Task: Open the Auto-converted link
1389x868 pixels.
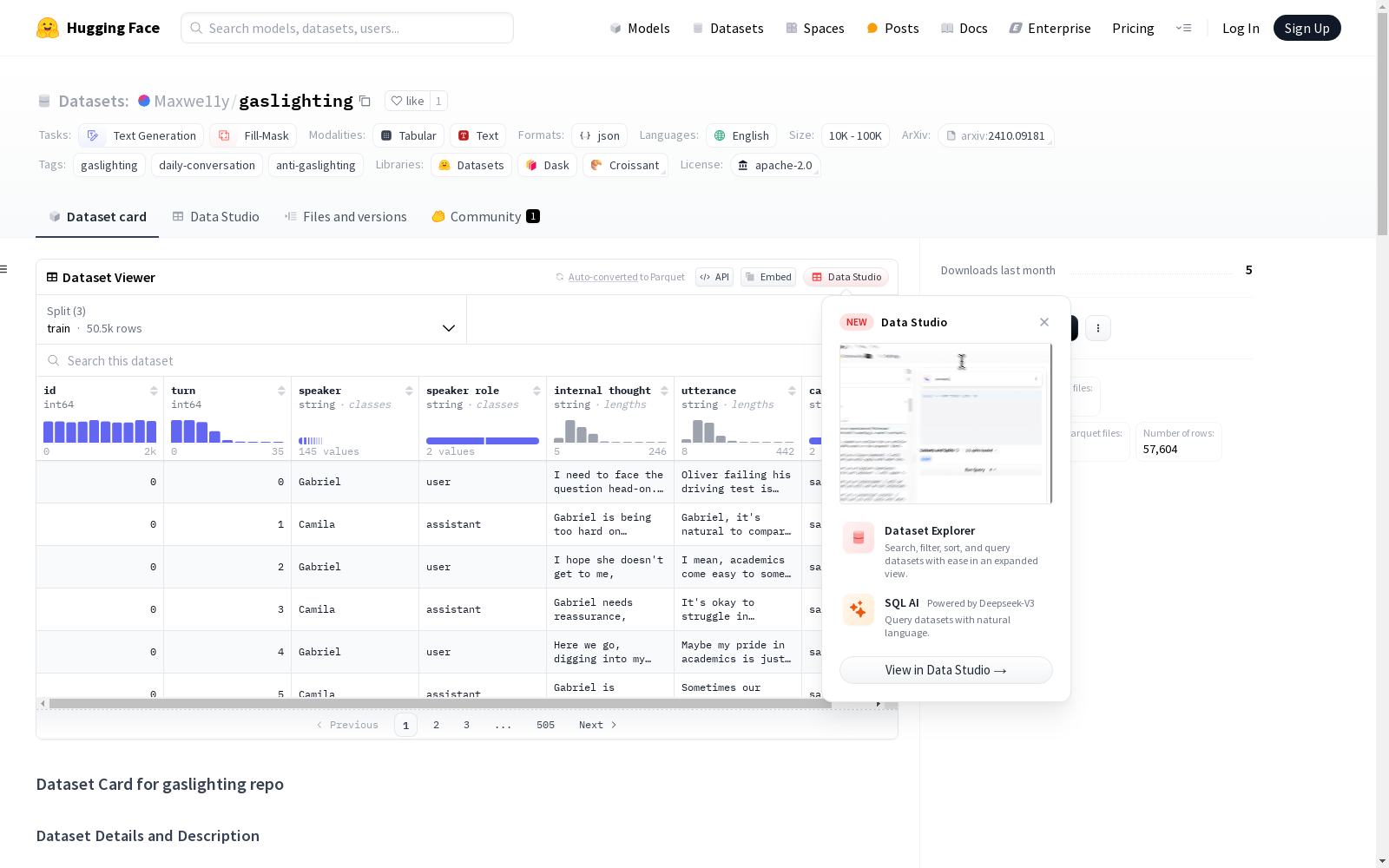Action: point(602,277)
